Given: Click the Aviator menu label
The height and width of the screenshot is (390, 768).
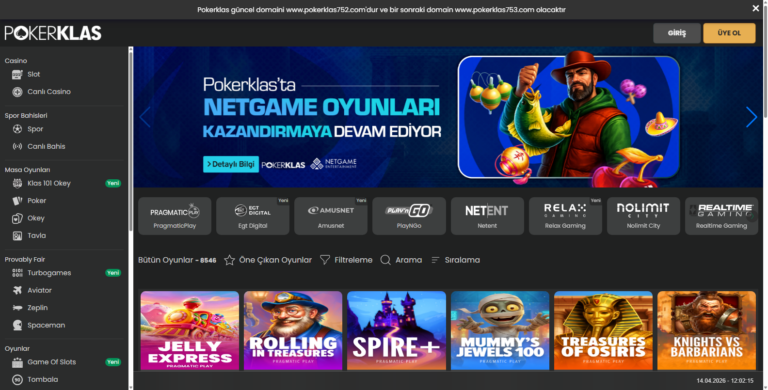Looking at the screenshot, I should (40, 291).
